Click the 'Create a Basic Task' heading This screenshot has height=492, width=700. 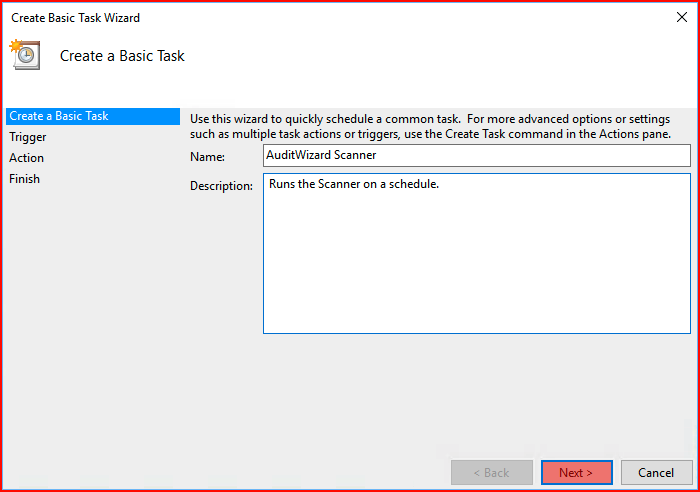tap(122, 56)
